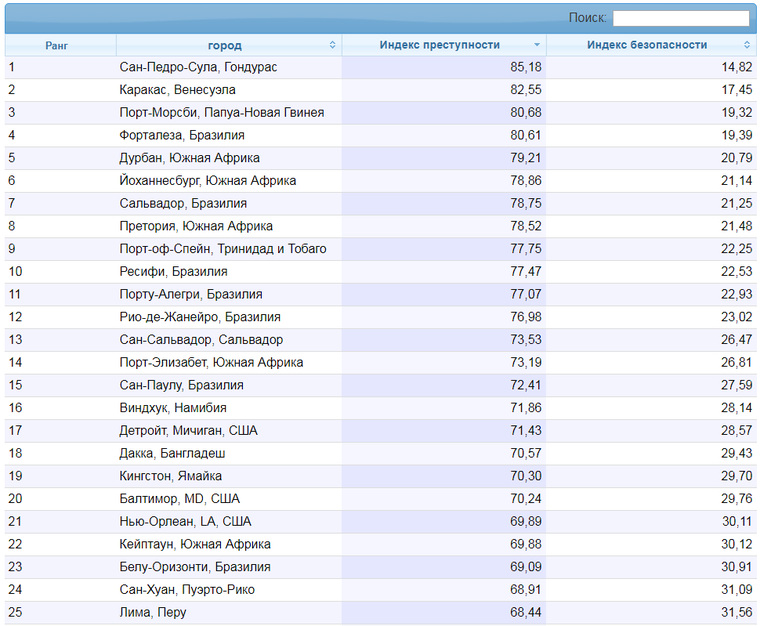Click safety index value 29,43

(737, 454)
